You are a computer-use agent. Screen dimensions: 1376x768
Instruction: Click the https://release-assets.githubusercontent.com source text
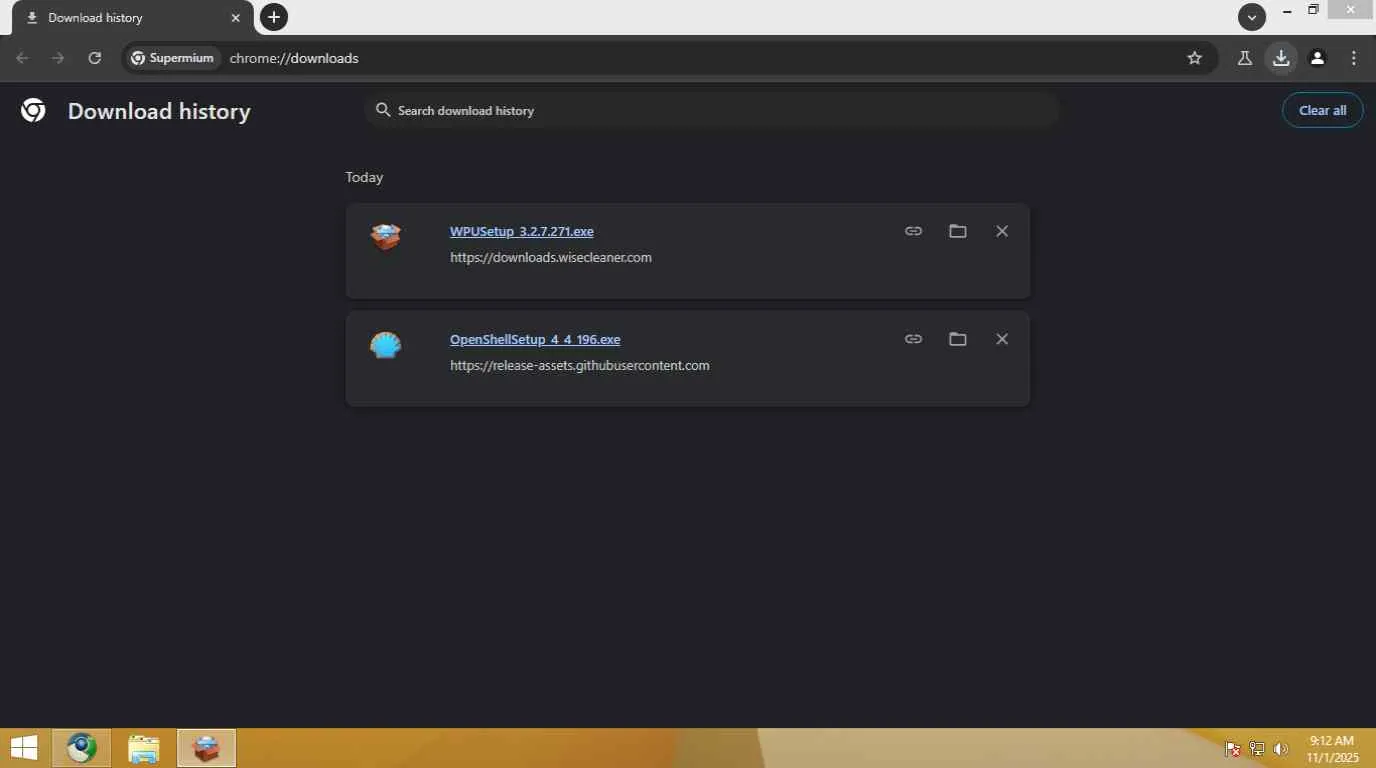[x=580, y=365]
